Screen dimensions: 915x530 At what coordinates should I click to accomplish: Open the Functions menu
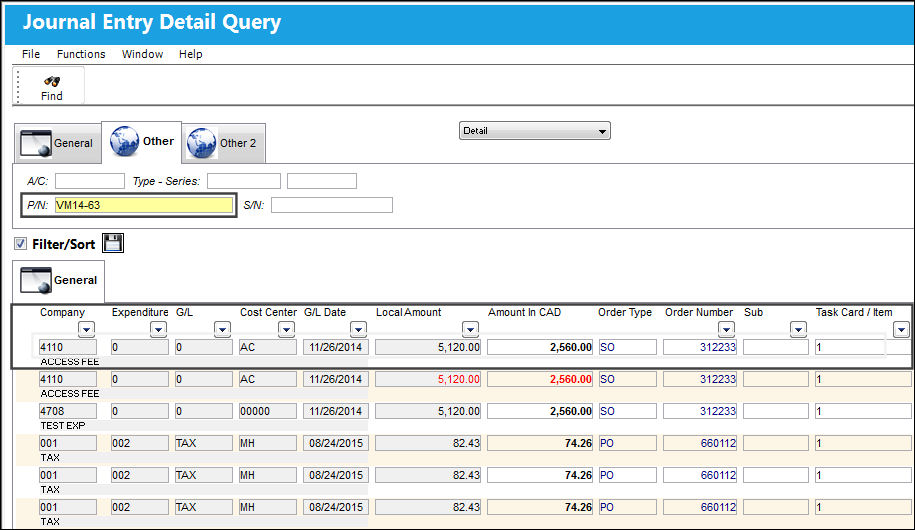click(81, 54)
